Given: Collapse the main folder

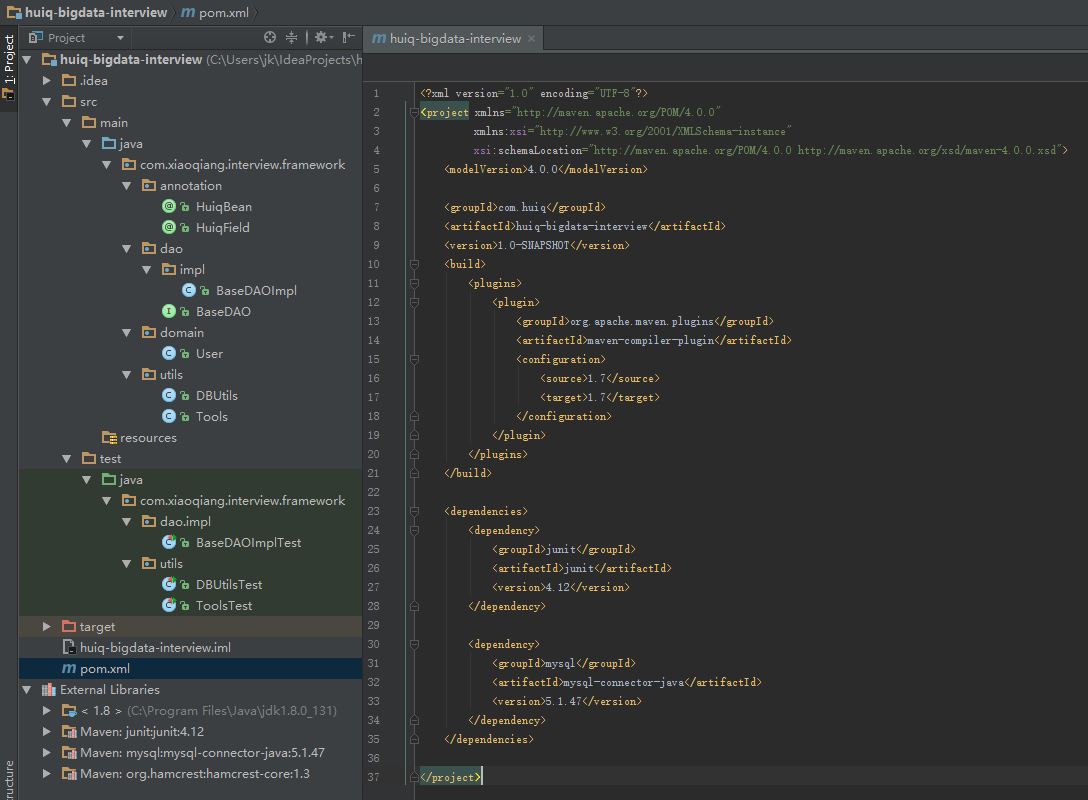Looking at the screenshot, I should (x=67, y=123).
